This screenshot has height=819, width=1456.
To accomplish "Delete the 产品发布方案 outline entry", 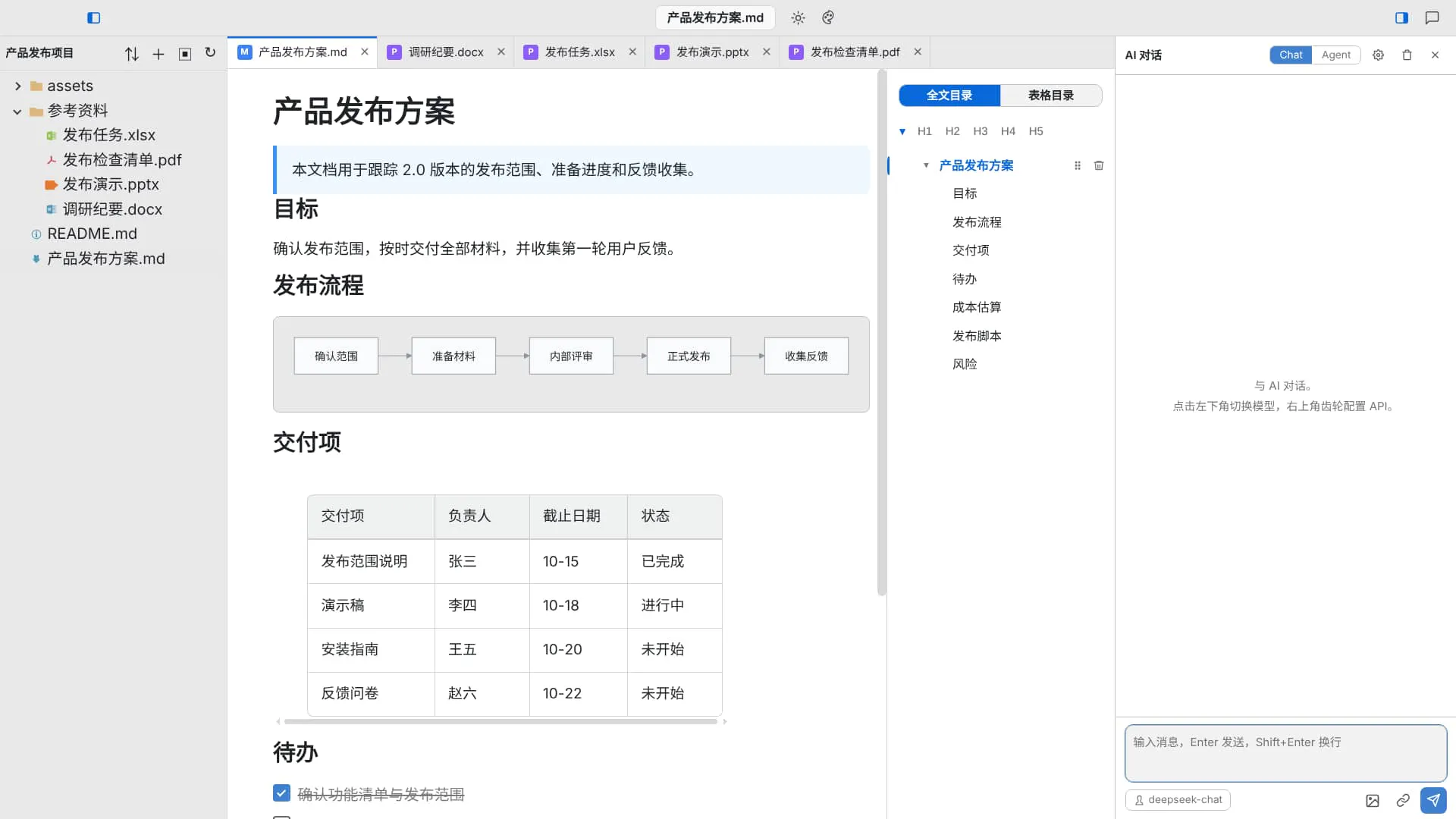I will point(1099,165).
